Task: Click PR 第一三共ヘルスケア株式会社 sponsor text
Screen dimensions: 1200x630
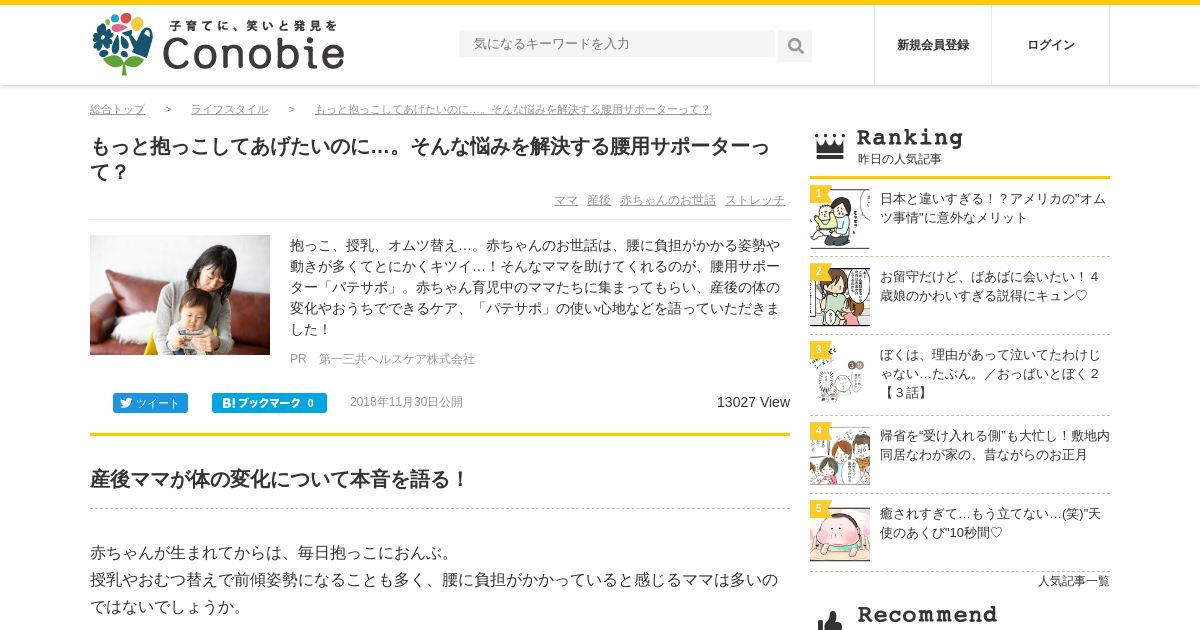Action: coord(382,359)
